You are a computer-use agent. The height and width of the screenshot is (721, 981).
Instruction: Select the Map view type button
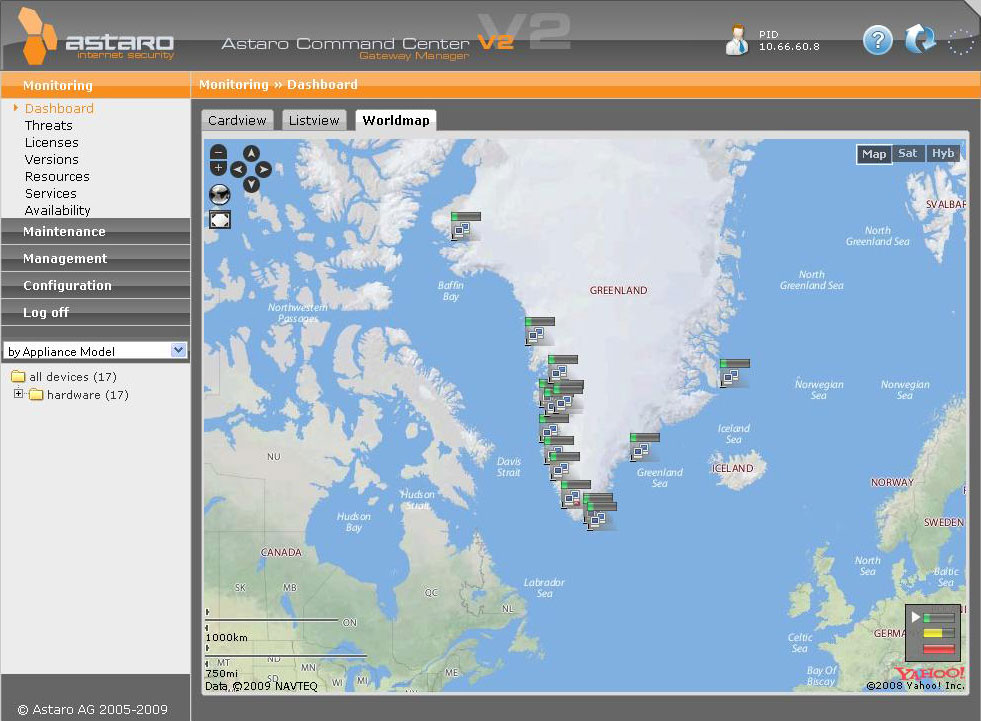(x=874, y=153)
